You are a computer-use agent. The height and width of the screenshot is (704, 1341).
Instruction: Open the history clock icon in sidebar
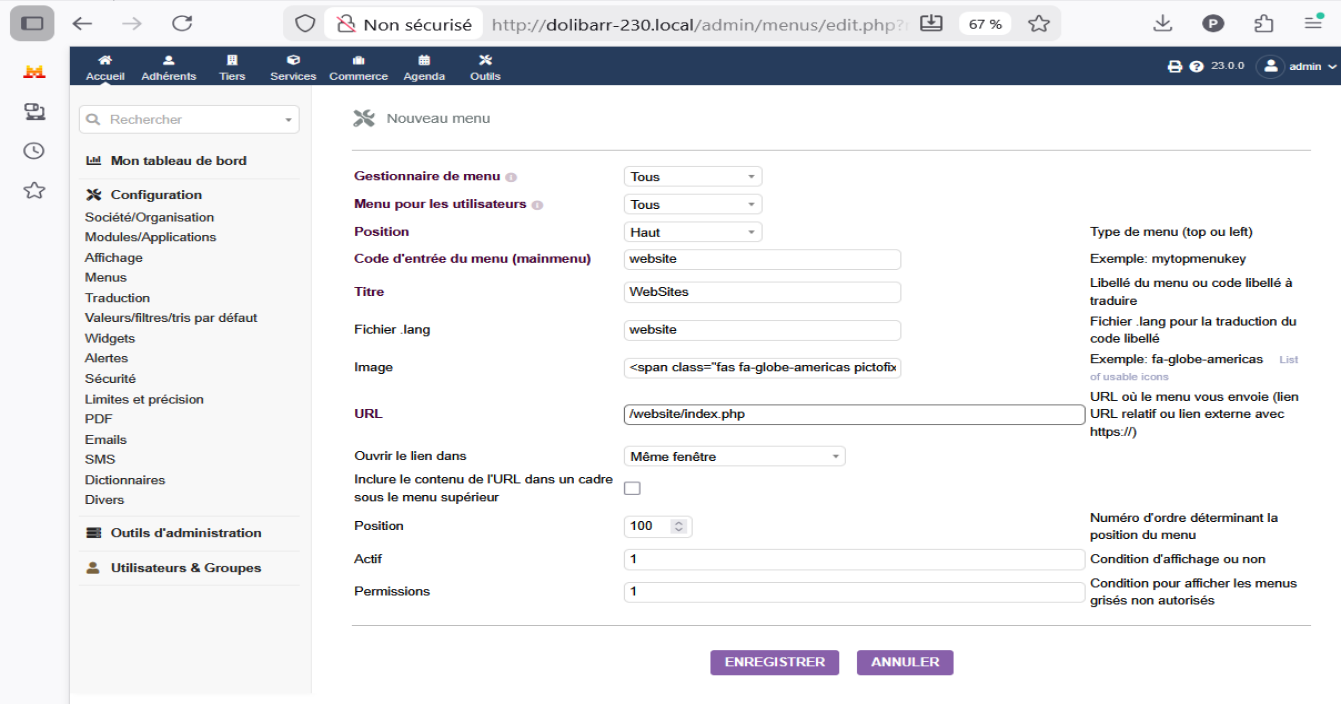coord(34,150)
